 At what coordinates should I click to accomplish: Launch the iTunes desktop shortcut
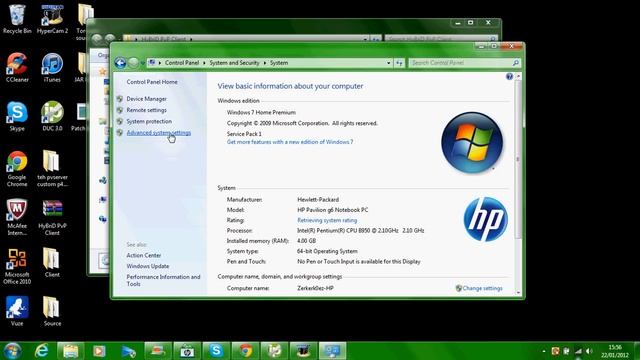pyautogui.click(x=52, y=68)
